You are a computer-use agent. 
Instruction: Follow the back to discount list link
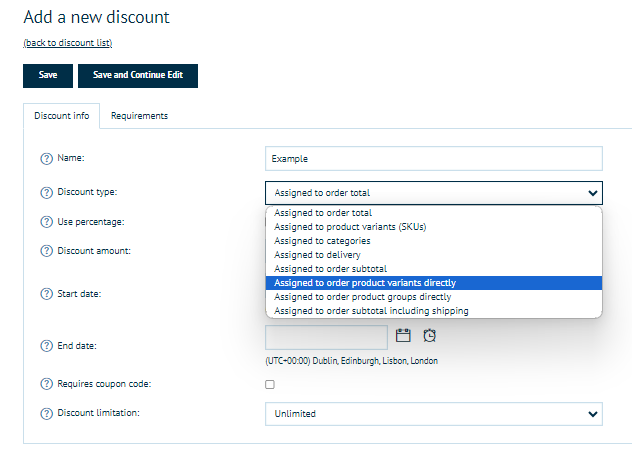[67, 43]
